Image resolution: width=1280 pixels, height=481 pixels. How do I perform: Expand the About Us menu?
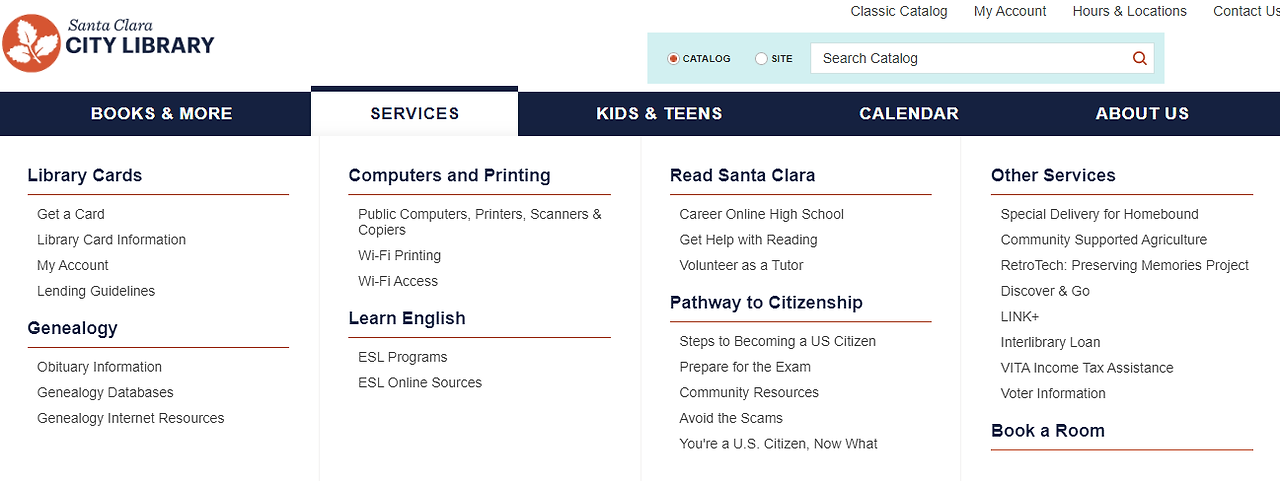(1142, 114)
